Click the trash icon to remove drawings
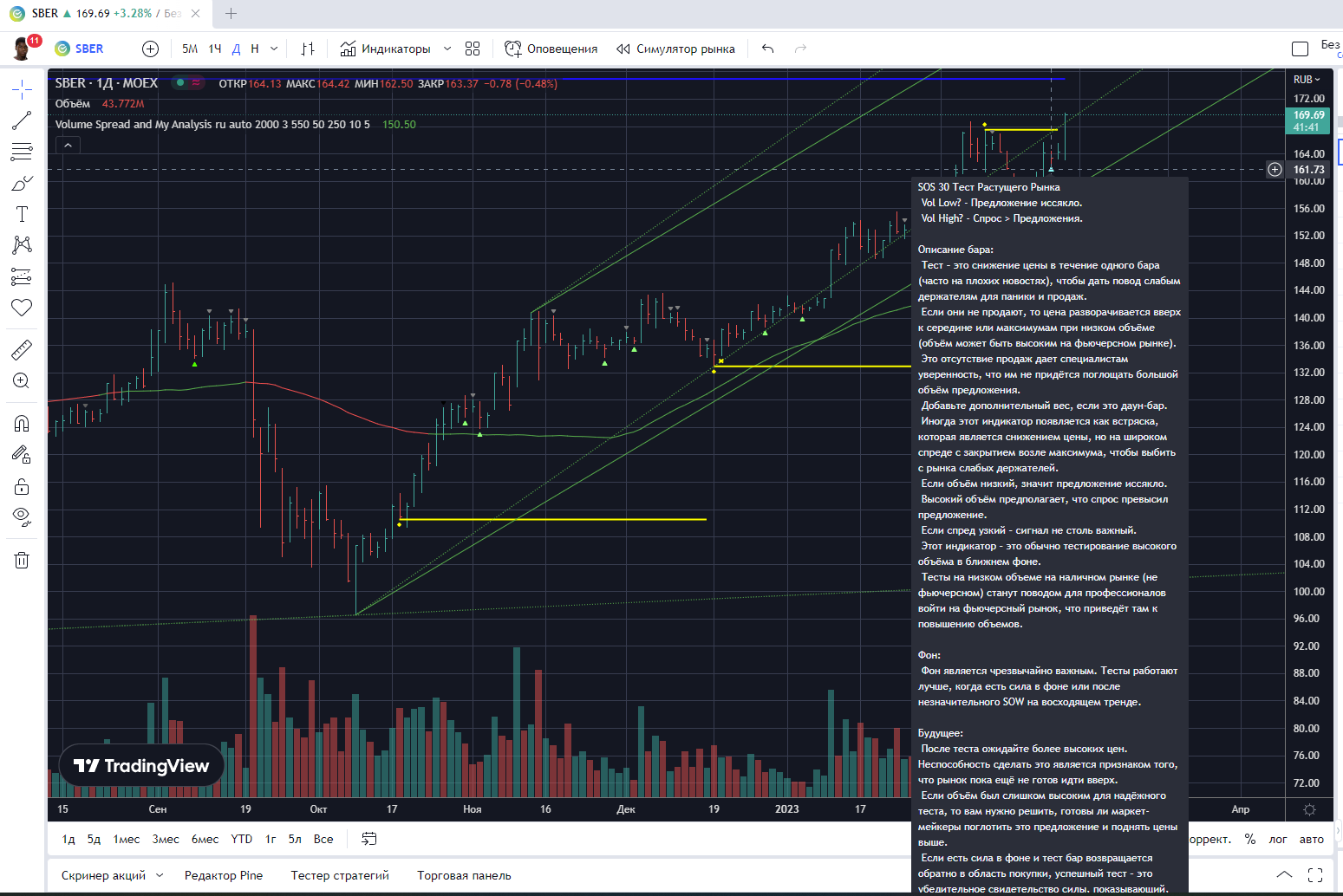This screenshot has width=1343, height=896. pyautogui.click(x=22, y=560)
